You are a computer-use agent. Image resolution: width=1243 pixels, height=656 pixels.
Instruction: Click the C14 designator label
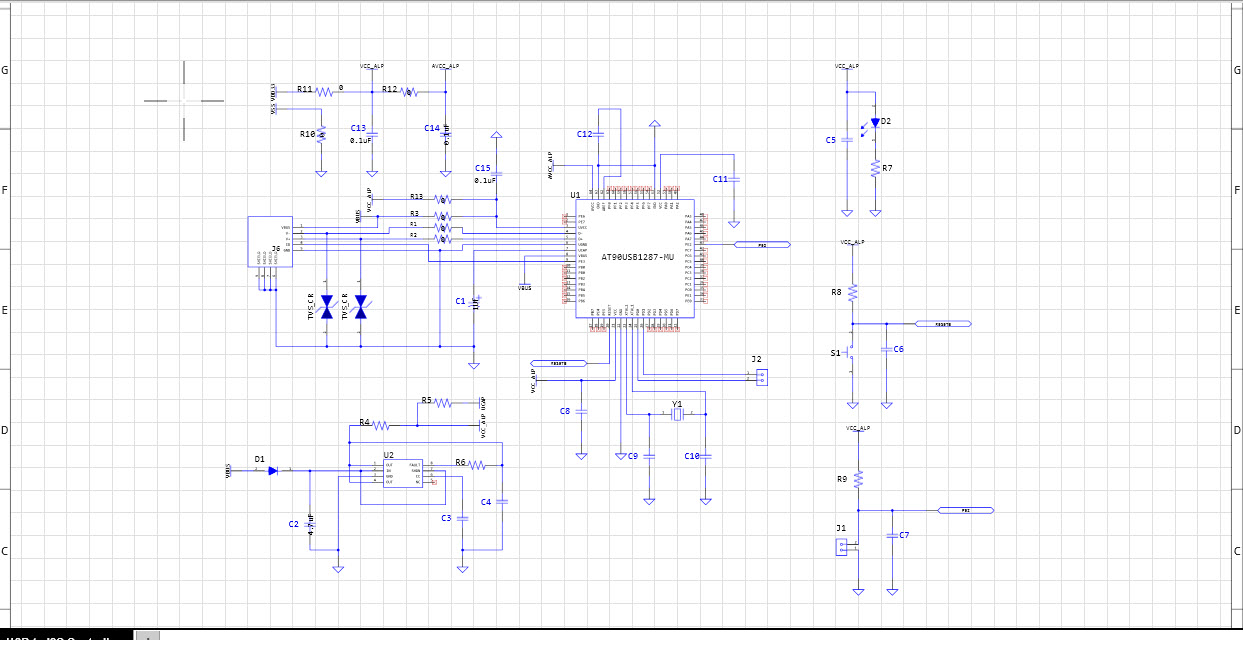tap(431, 128)
